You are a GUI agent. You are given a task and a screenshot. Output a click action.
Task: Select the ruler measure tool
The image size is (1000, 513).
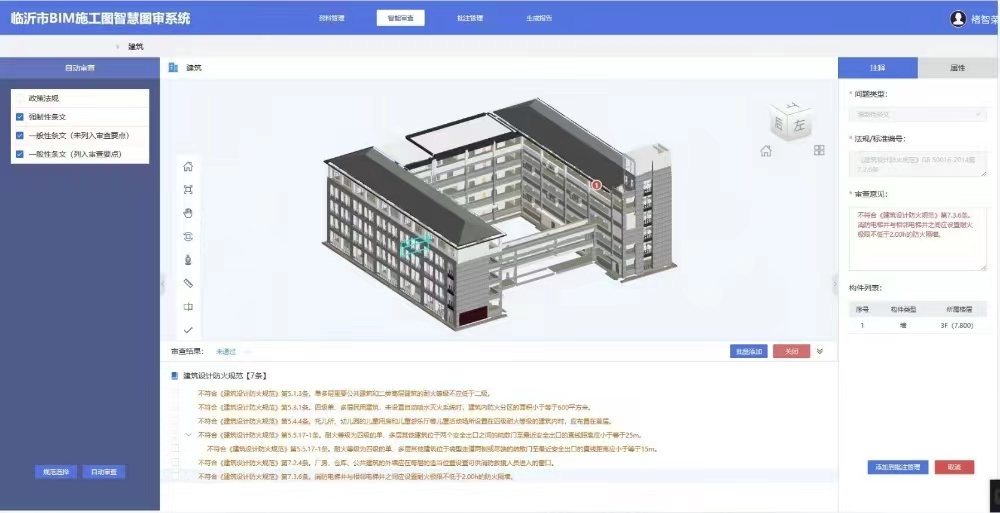[188, 283]
